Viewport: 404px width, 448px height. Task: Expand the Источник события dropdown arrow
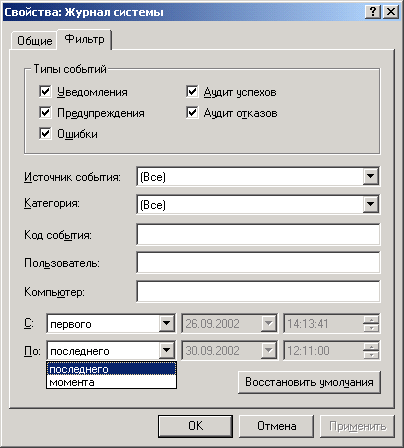[x=371, y=176]
